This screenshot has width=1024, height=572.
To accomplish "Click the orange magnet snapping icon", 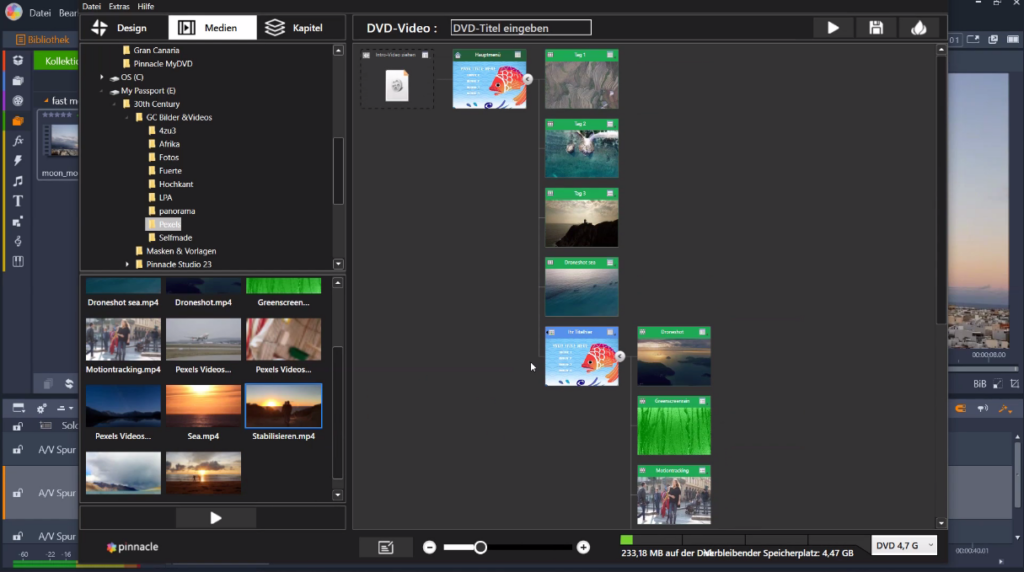I will [960, 409].
